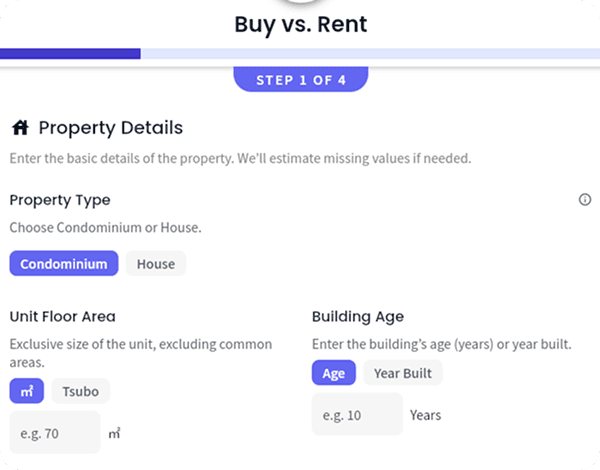Screen dimensions: 600x470
Task: Click the Property Type section label
Action: coord(60,200)
